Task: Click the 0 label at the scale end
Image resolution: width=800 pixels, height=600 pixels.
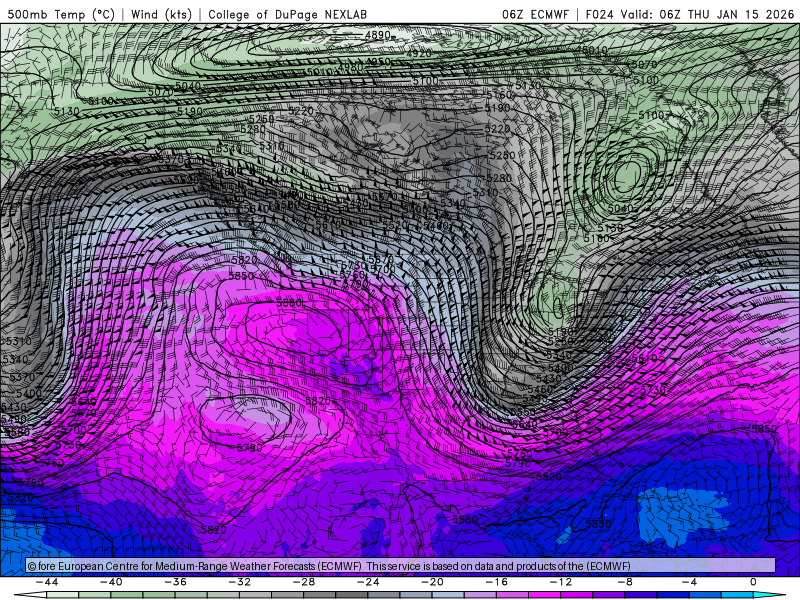Action: tap(754, 582)
